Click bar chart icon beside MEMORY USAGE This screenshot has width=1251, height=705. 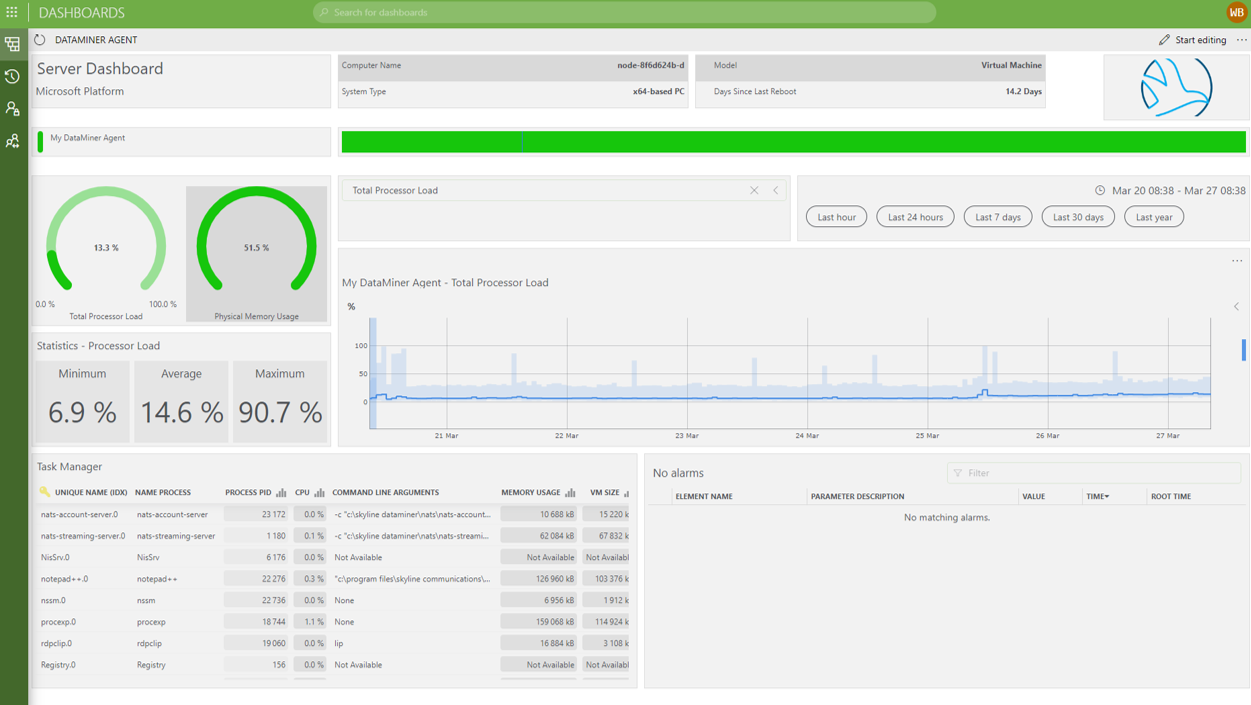[x=570, y=492]
